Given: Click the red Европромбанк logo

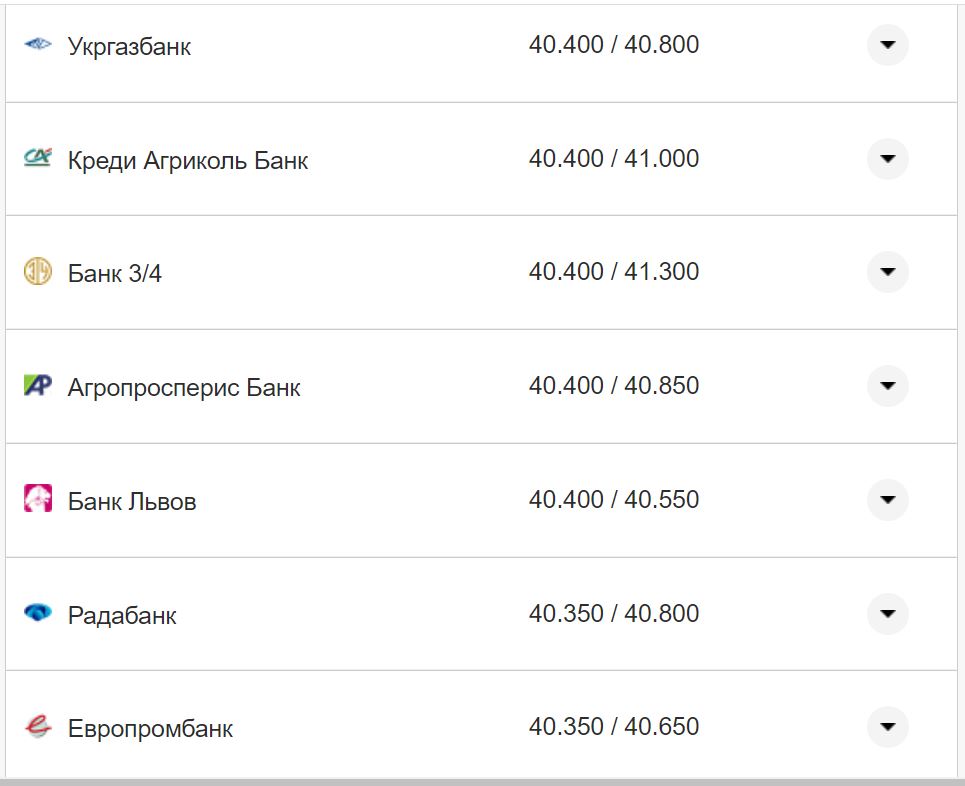Looking at the screenshot, I should pos(37,727).
